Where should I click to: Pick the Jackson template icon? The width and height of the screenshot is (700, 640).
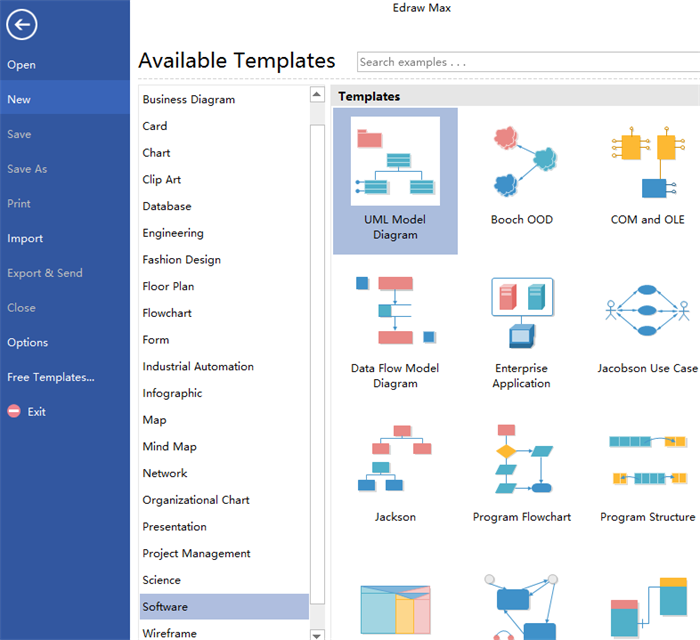(x=395, y=458)
